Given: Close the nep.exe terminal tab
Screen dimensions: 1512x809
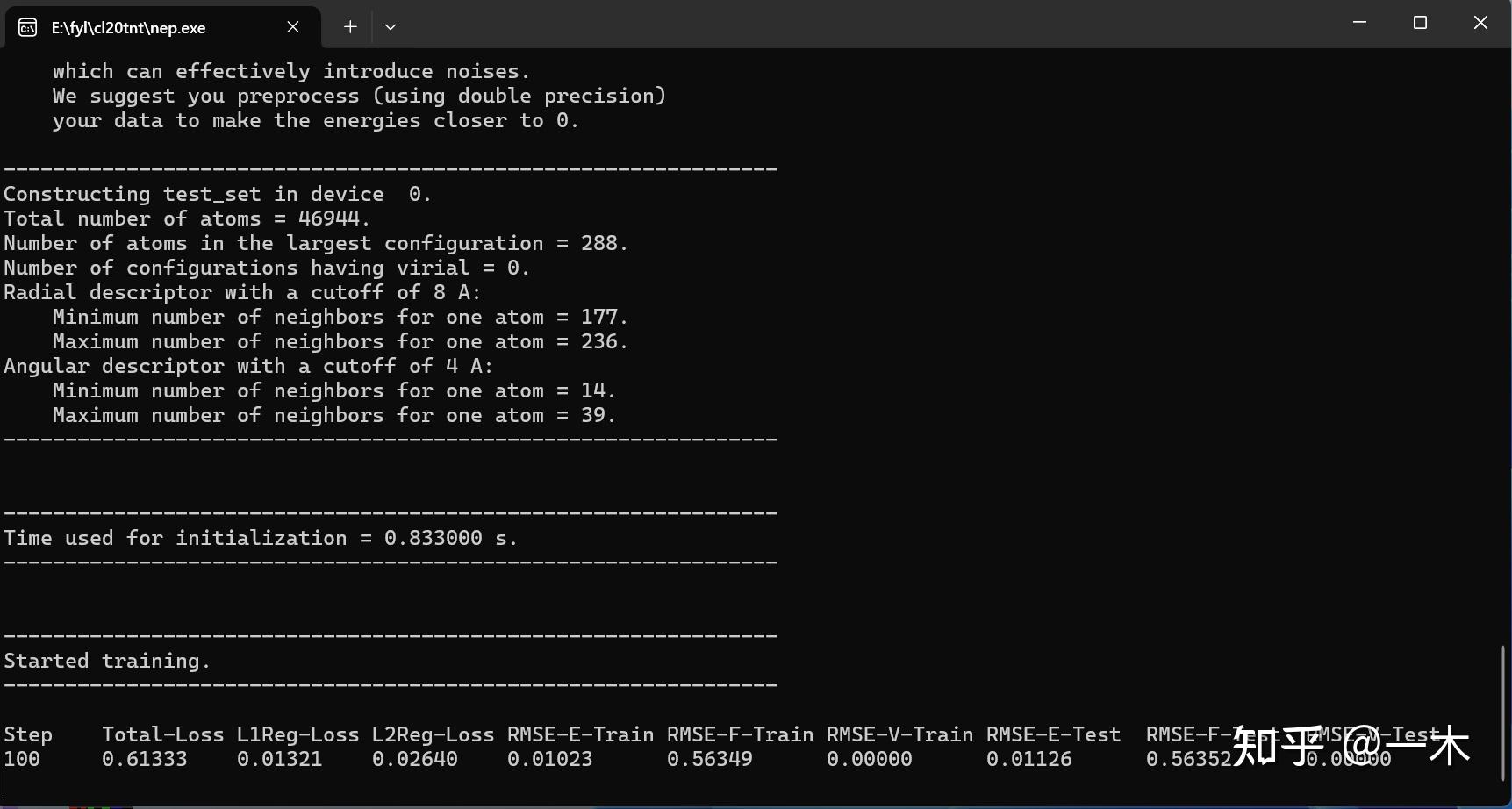Looking at the screenshot, I should pyautogui.click(x=292, y=26).
